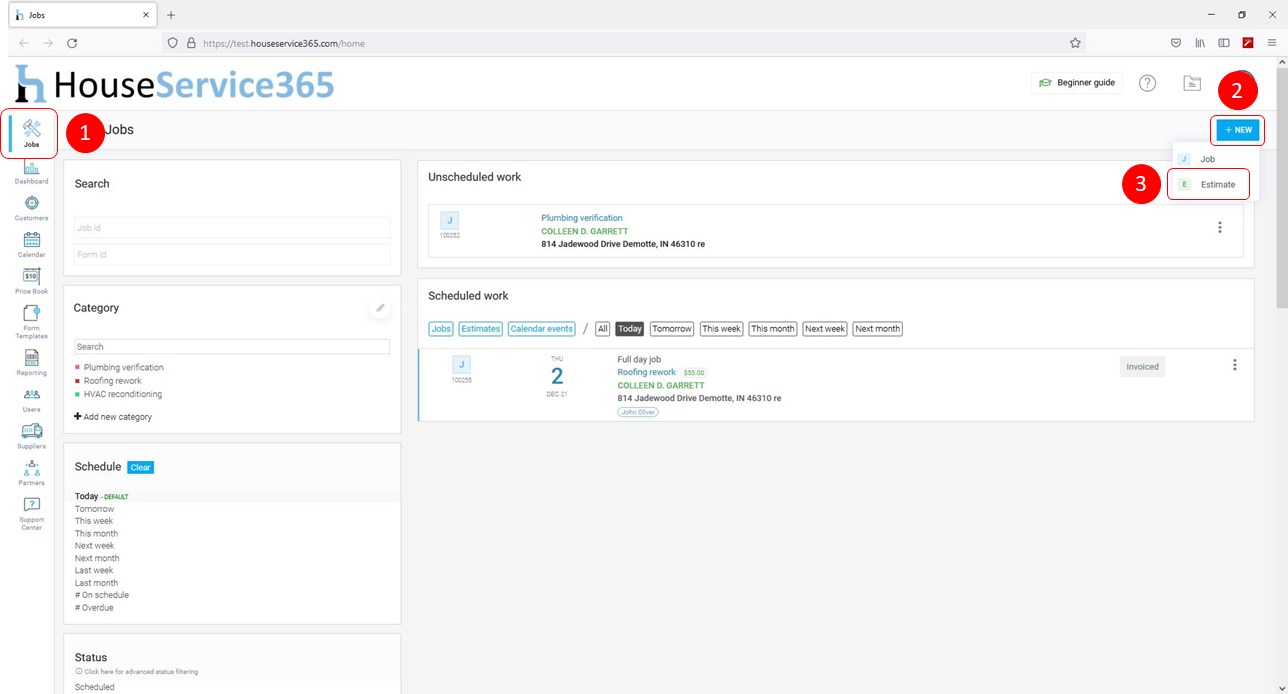The width and height of the screenshot is (1288, 694).
Task: Select the Scheduled status filter
Action: pyautogui.click(x=95, y=687)
